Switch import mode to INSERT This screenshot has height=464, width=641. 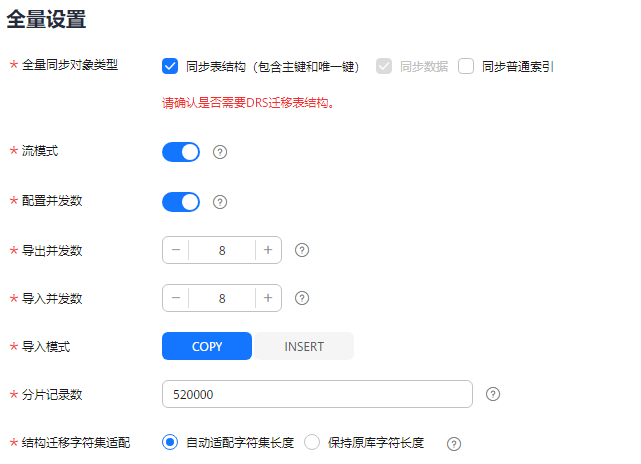click(x=304, y=346)
